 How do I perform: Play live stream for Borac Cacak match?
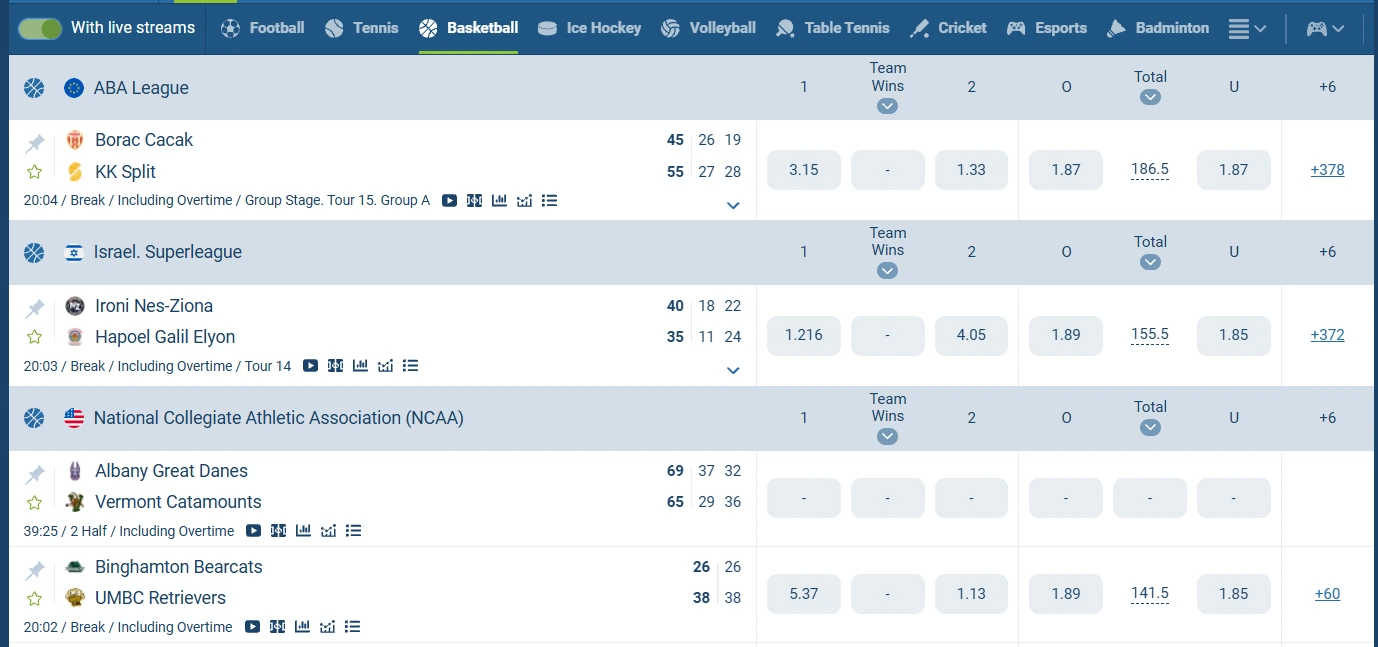pos(449,201)
